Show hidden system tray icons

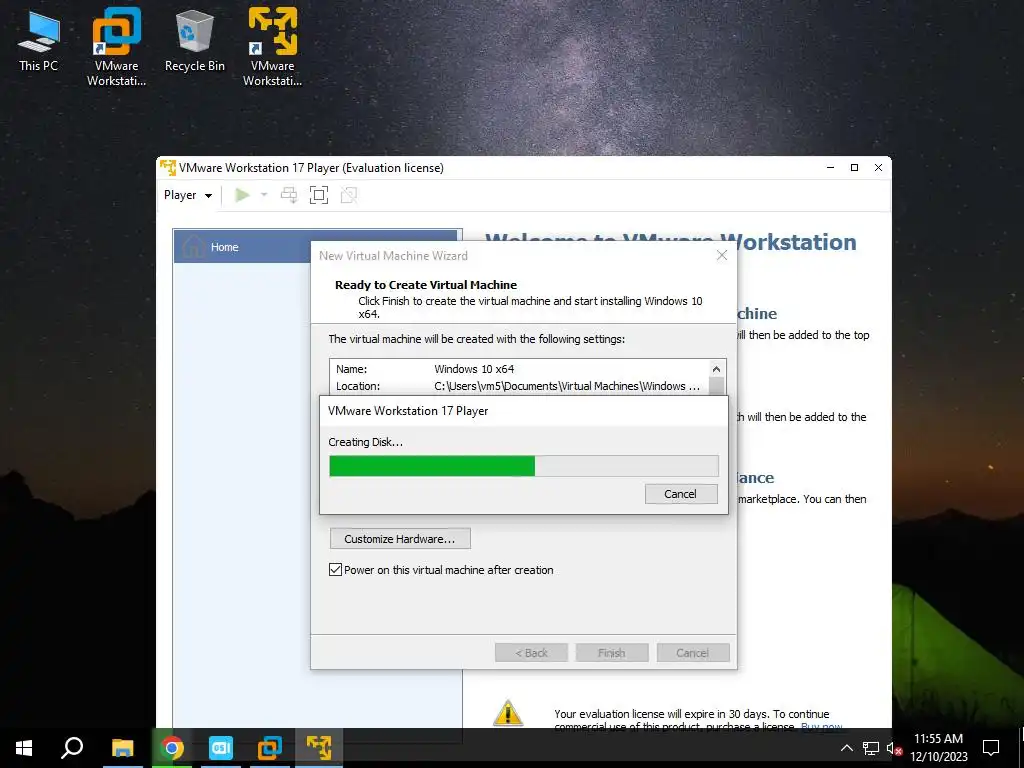[846, 748]
